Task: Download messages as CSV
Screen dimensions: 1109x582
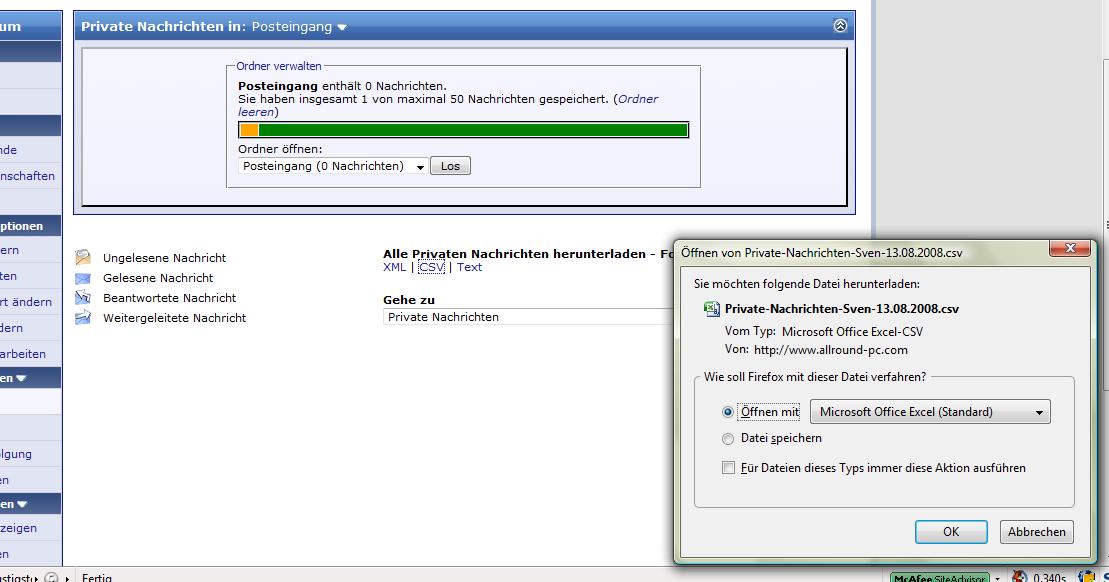Action: pyautogui.click(x=431, y=267)
